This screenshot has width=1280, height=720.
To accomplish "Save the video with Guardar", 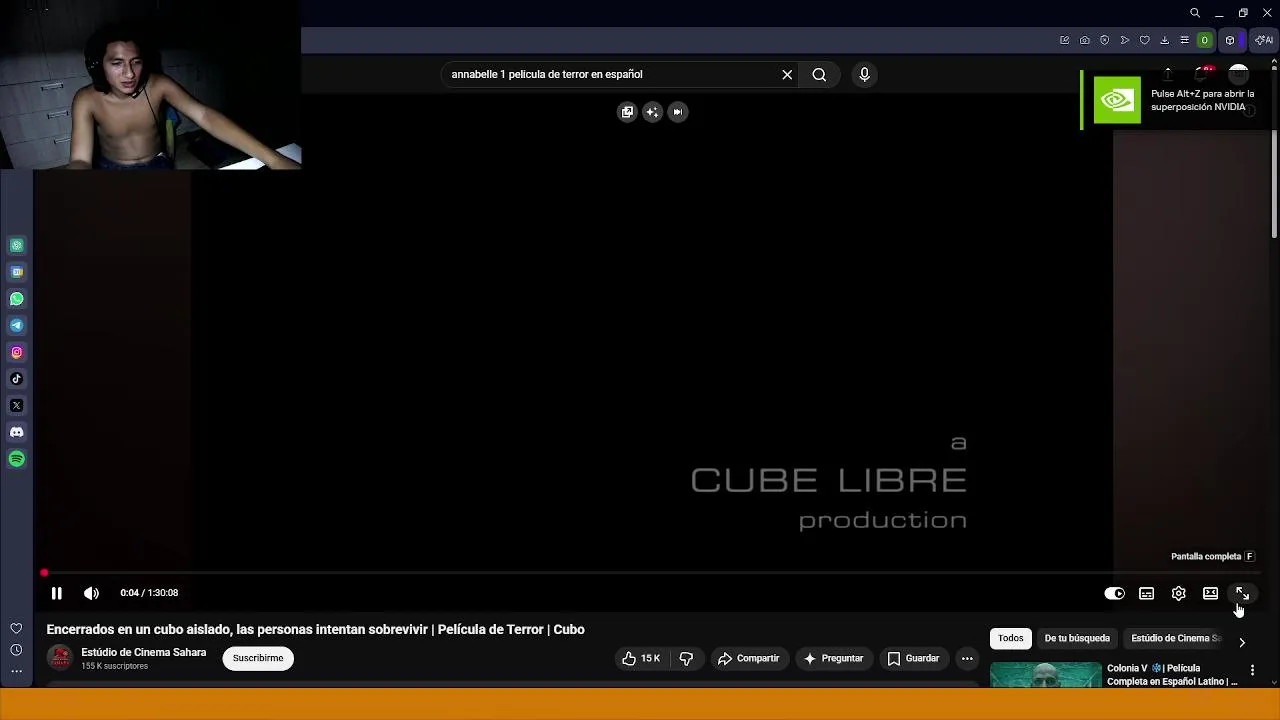I will point(913,658).
